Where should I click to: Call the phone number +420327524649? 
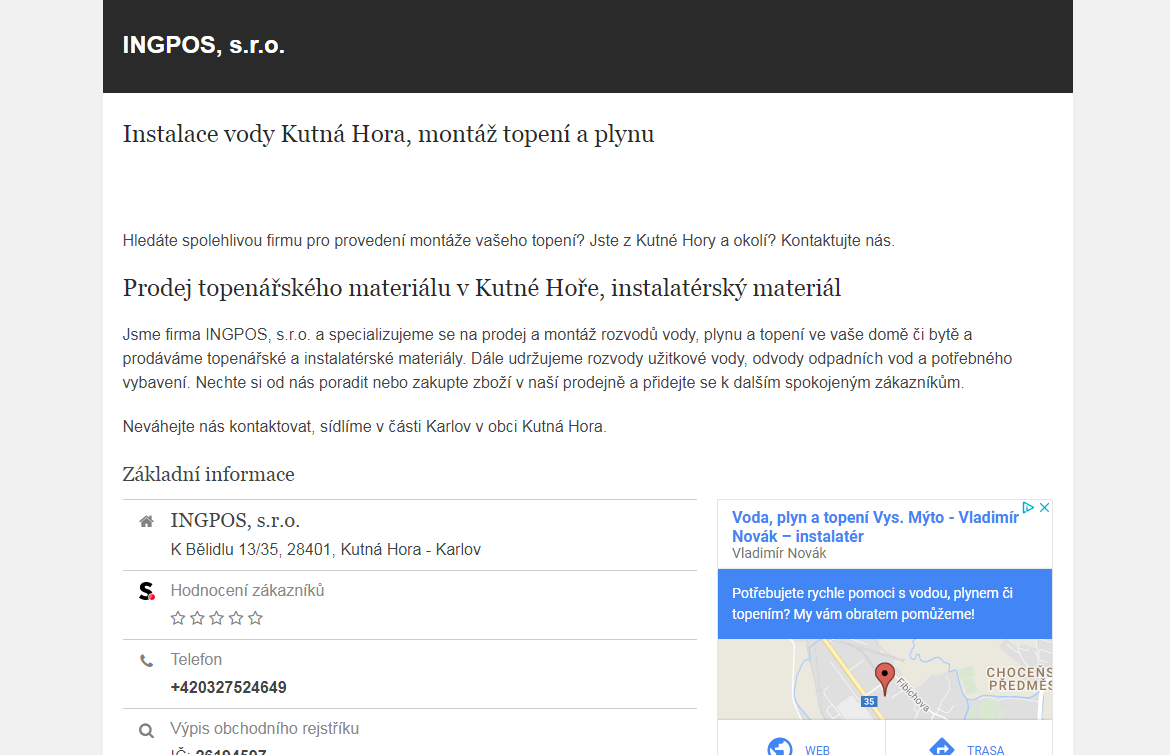click(228, 687)
